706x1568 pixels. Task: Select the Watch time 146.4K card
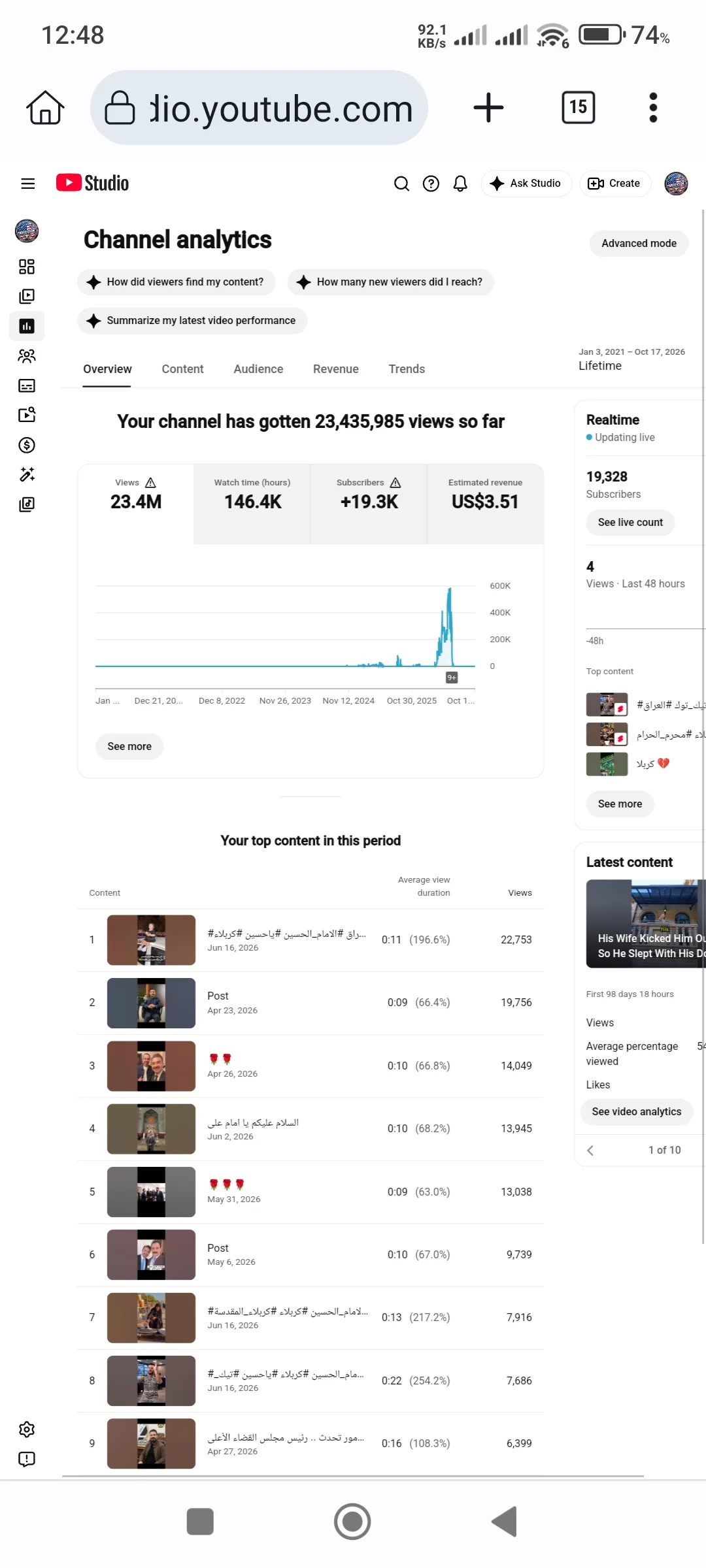click(252, 504)
